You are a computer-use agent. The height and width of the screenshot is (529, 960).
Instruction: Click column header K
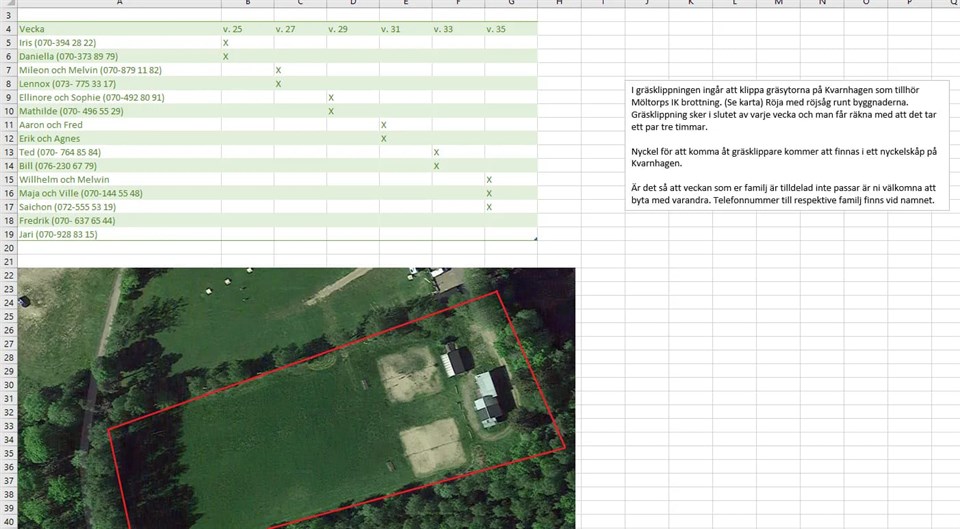pos(690,3)
